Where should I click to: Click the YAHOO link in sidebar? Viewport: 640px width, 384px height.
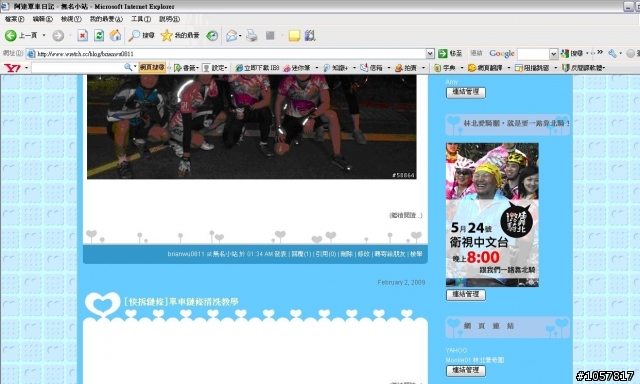coord(456,351)
